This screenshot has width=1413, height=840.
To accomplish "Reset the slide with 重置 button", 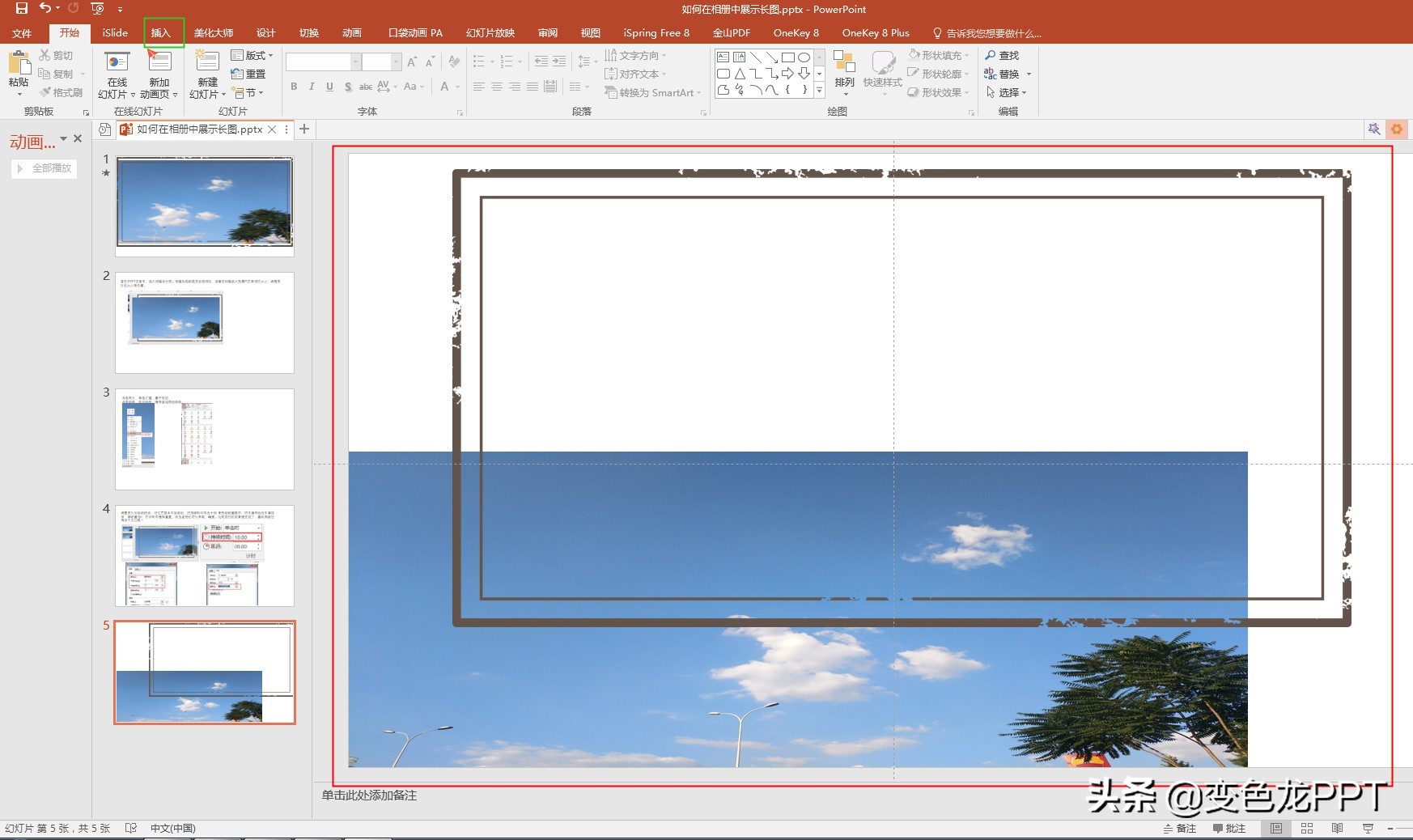I will (x=248, y=74).
